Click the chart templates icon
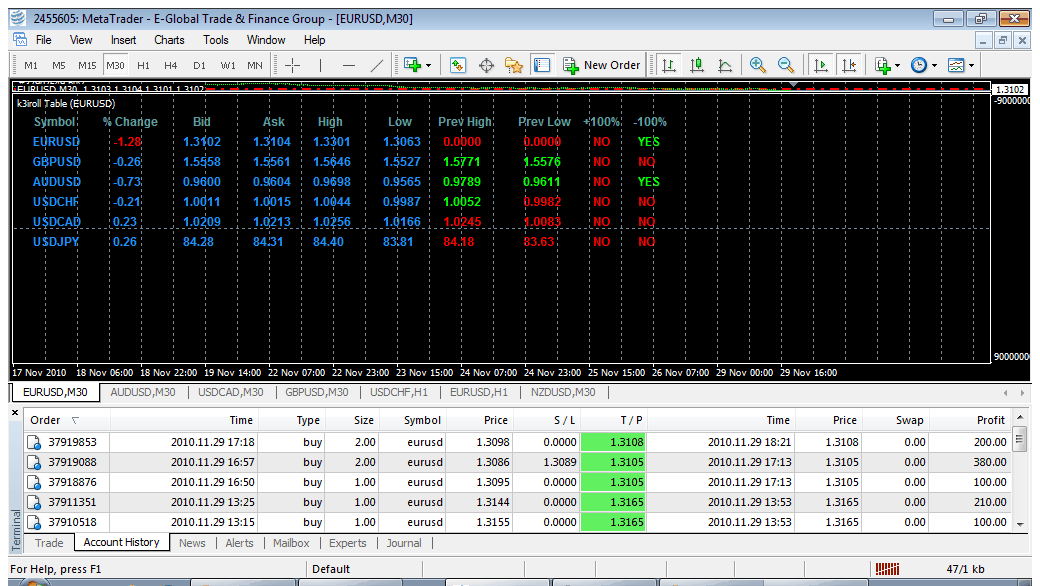Image resolution: width=1040 pixels, height=586 pixels. click(956, 65)
